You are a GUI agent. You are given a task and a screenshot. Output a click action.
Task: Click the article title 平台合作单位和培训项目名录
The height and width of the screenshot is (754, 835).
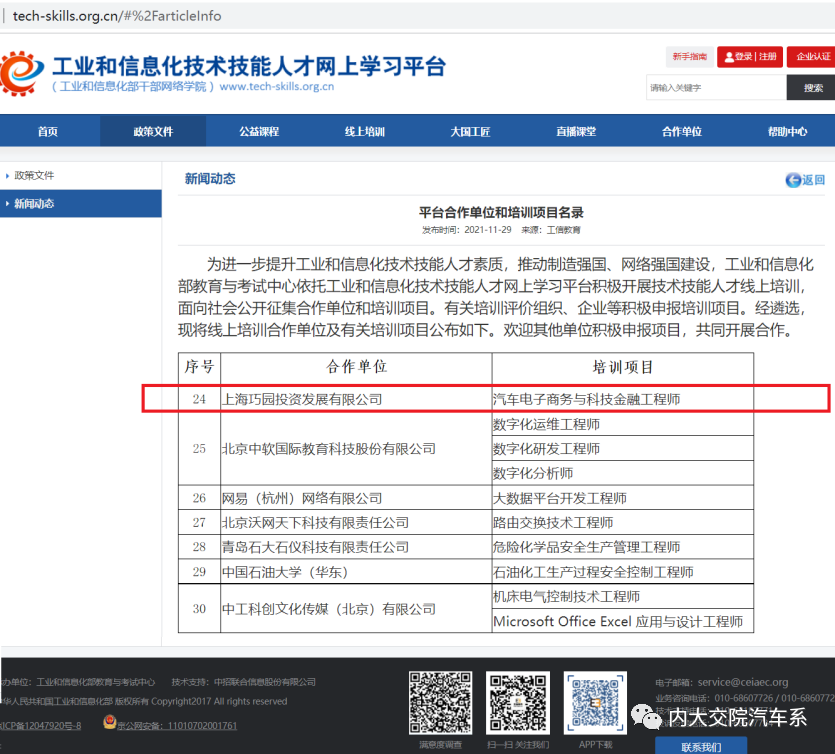tap(501, 212)
